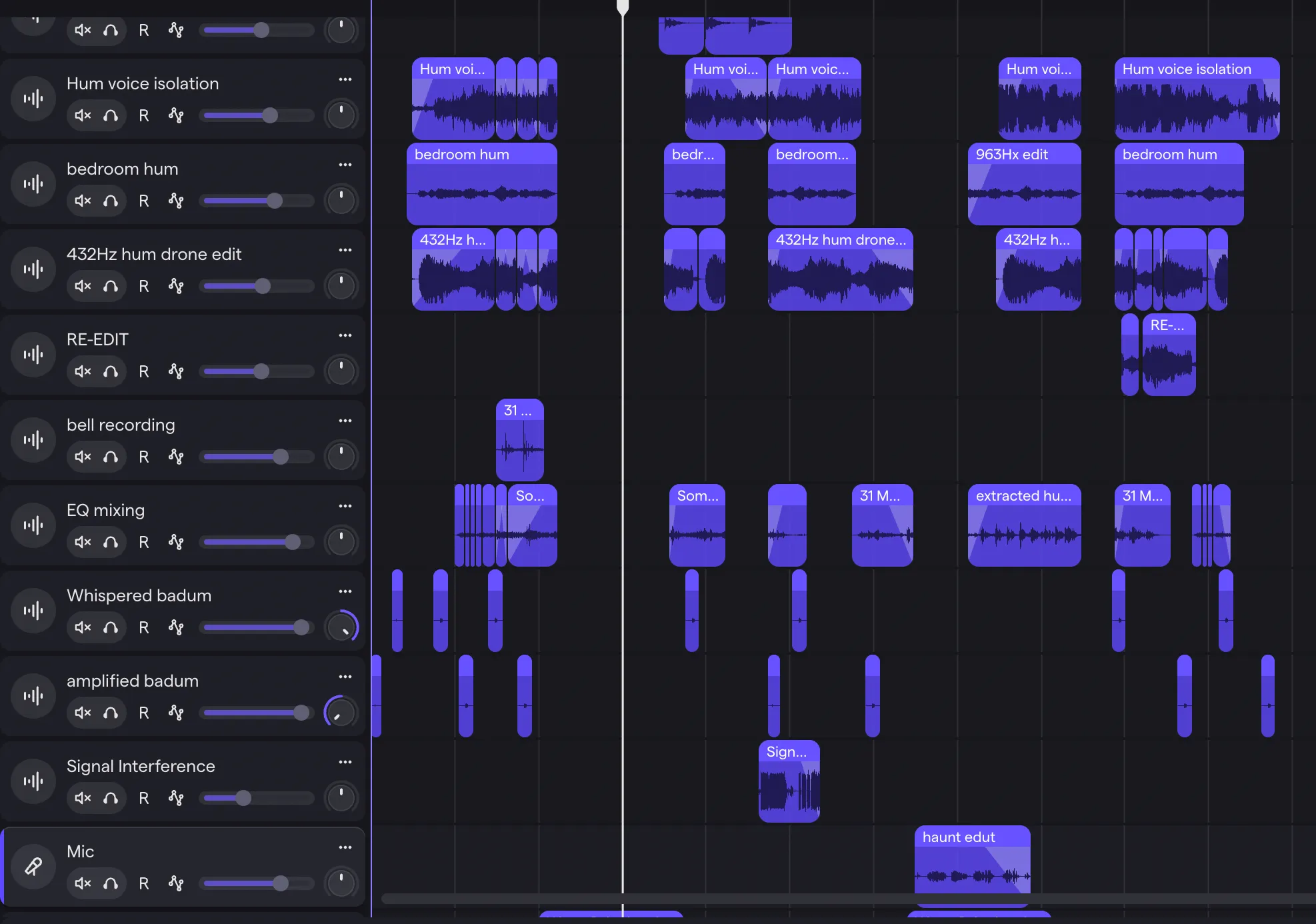Arm record on the Mic track

[143, 883]
